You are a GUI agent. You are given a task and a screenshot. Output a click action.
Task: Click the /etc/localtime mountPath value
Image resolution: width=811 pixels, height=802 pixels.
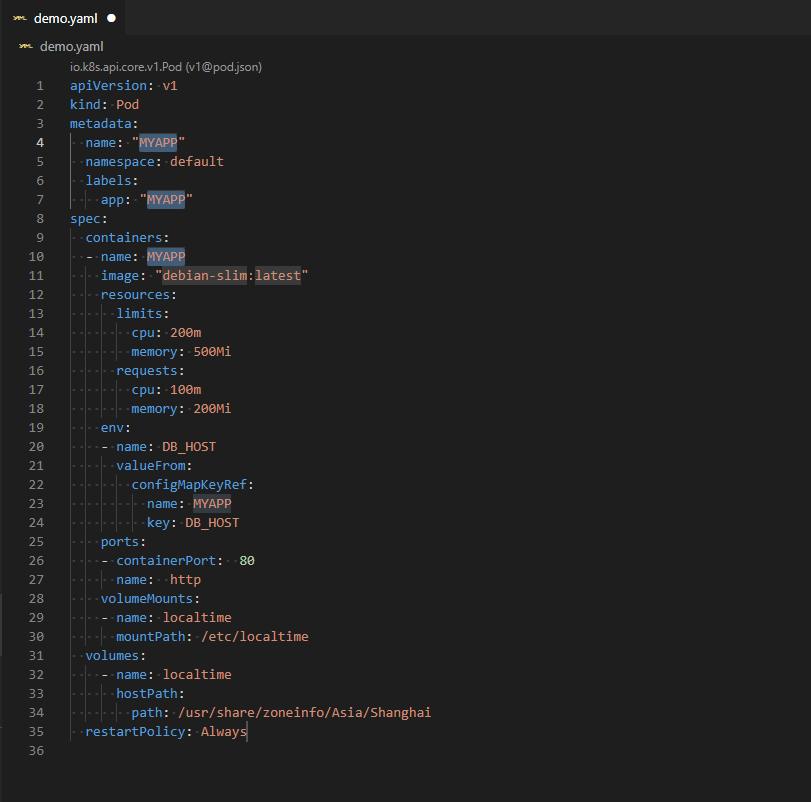pyautogui.click(x=255, y=636)
